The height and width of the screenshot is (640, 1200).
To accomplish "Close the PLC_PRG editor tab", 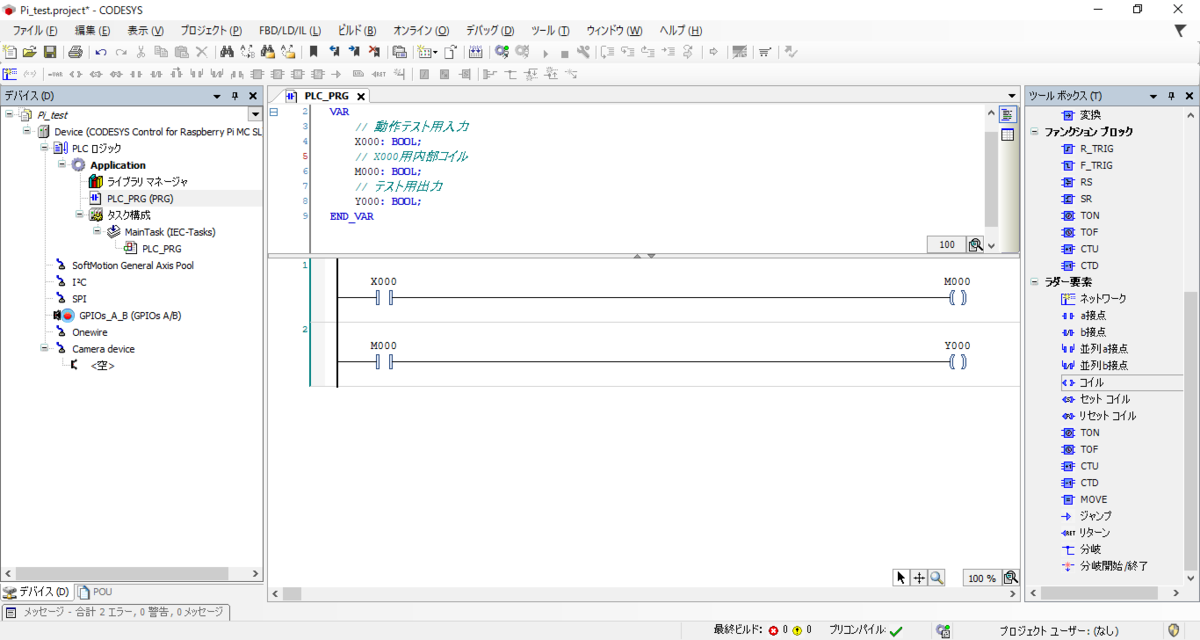I will pyautogui.click(x=361, y=97).
